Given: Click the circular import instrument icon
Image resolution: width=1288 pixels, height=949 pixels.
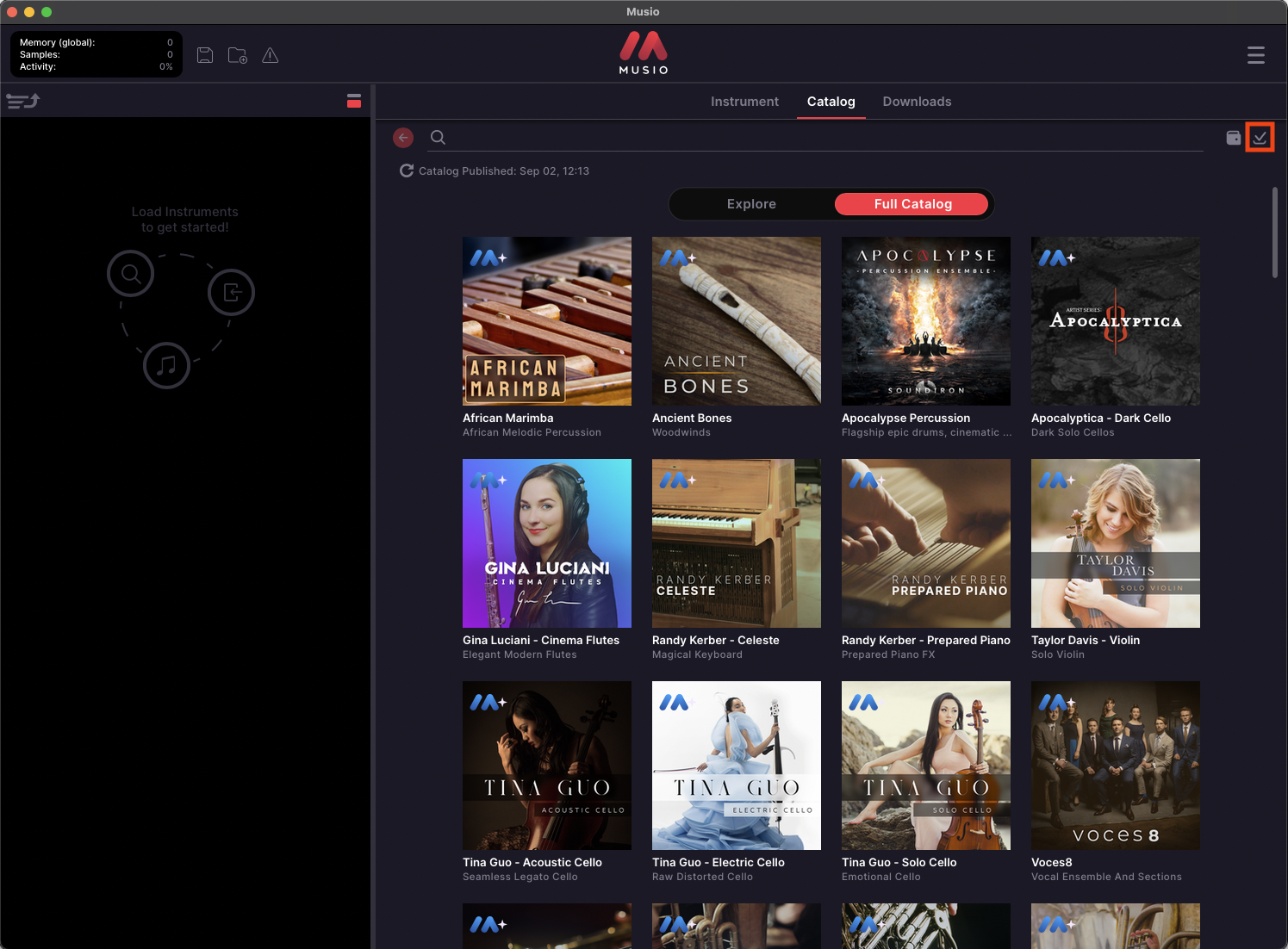Looking at the screenshot, I should click(232, 293).
